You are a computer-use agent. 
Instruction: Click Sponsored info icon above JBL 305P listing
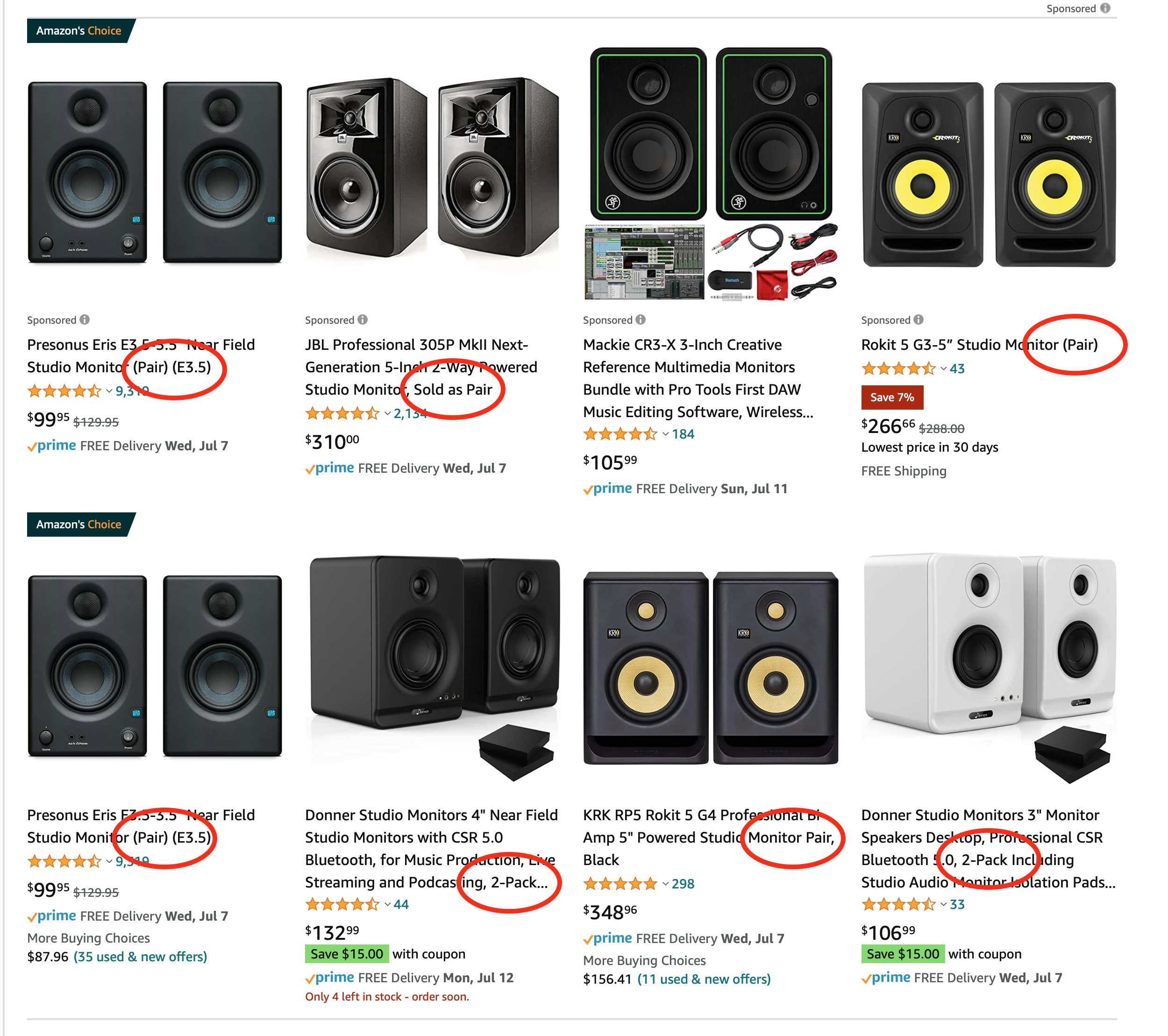[x=362, y=319]
